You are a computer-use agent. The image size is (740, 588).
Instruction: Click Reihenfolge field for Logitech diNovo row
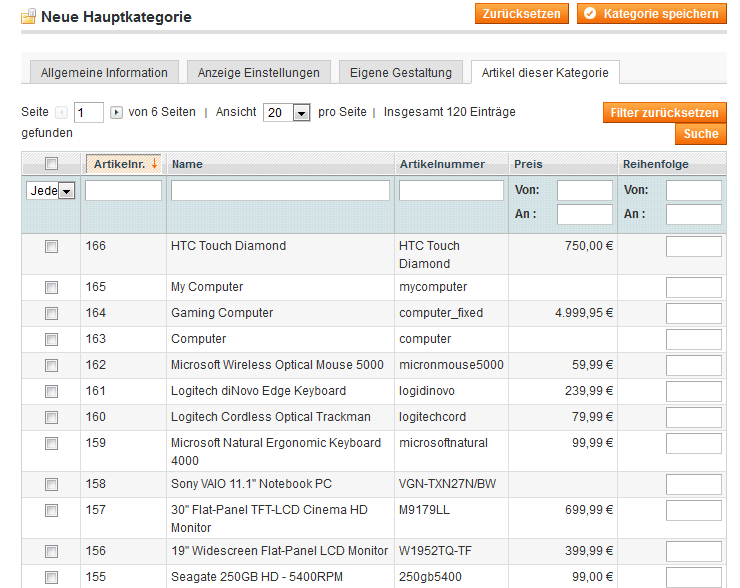(694, 391)
